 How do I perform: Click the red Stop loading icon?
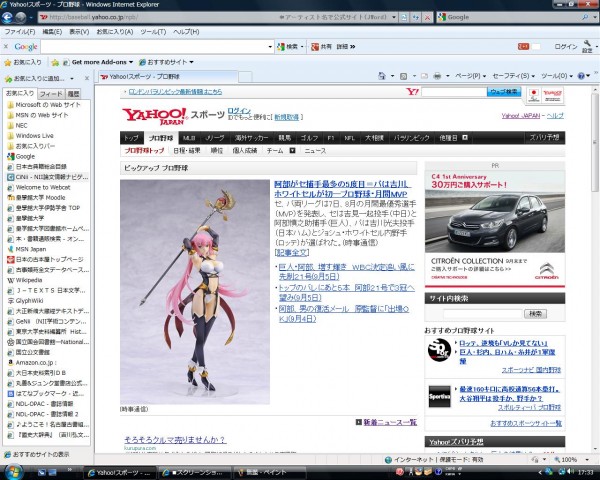pos(427,18)
